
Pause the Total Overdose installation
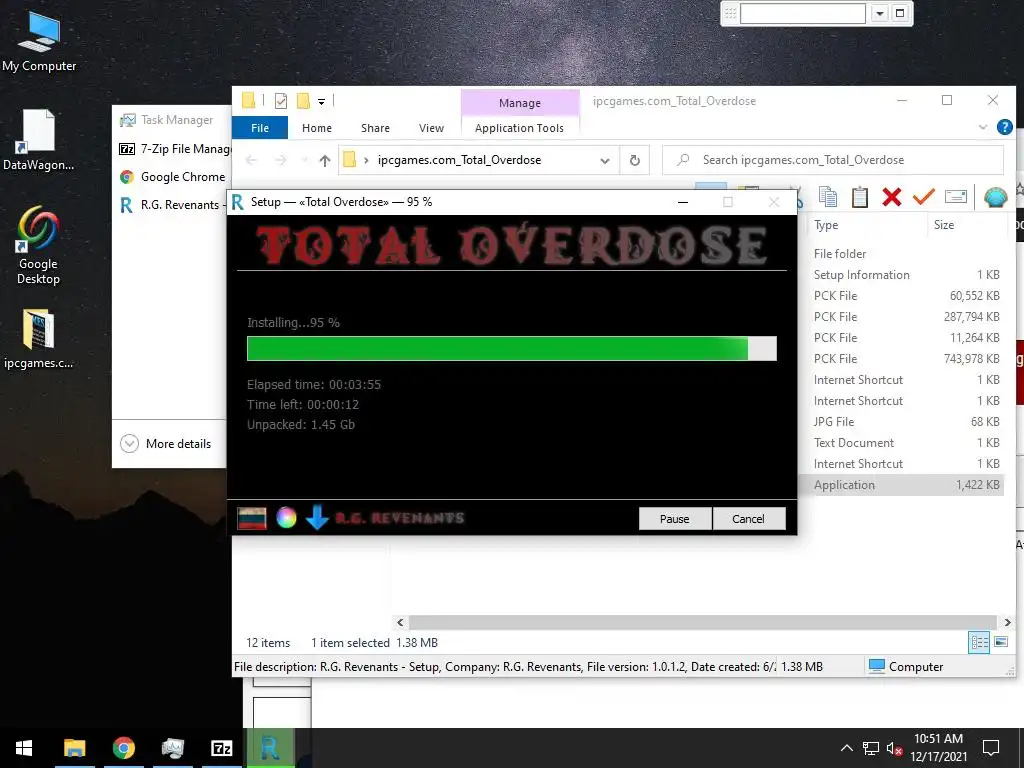coord(675,519)
